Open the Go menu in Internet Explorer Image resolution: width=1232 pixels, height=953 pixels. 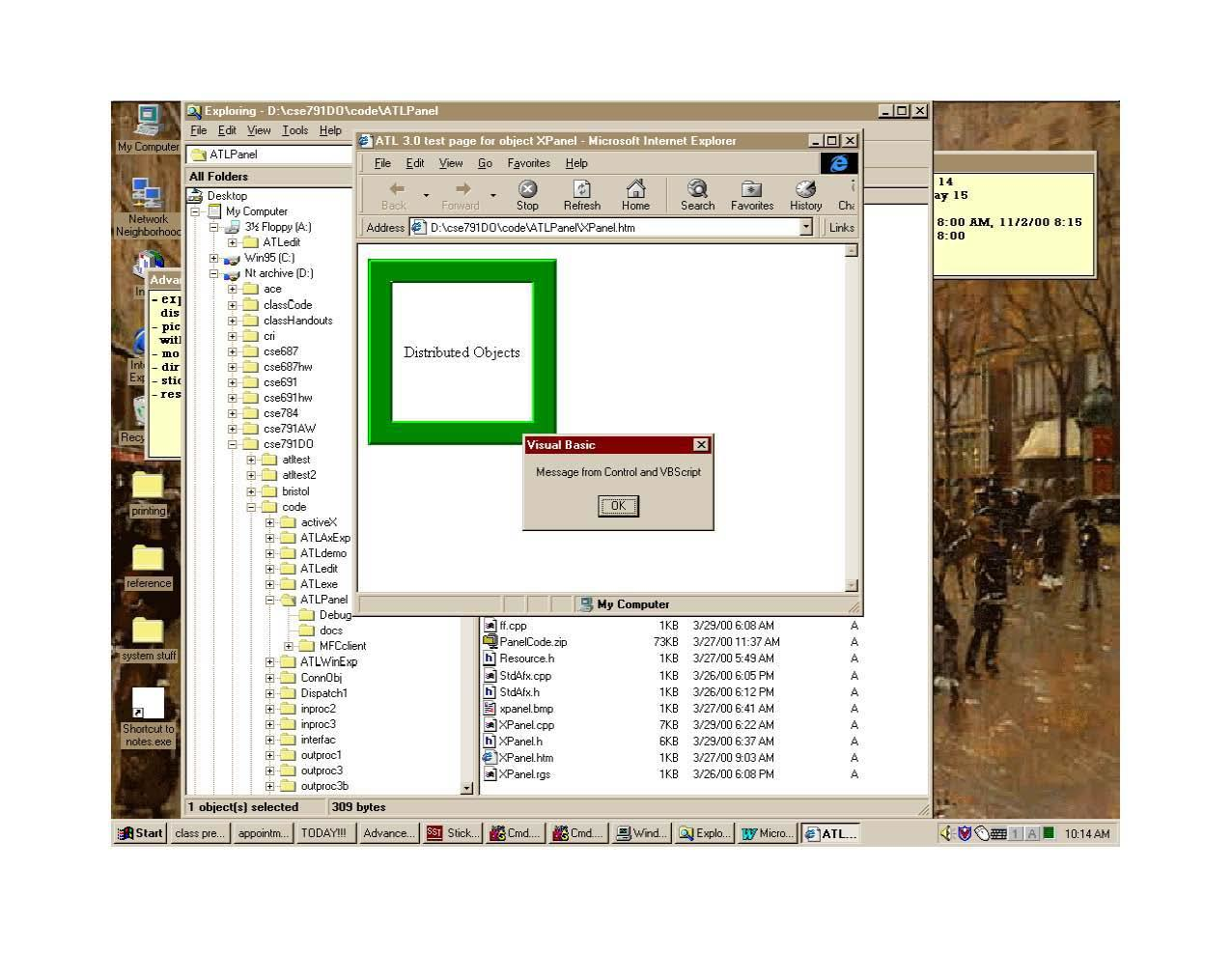pos(485,163)
